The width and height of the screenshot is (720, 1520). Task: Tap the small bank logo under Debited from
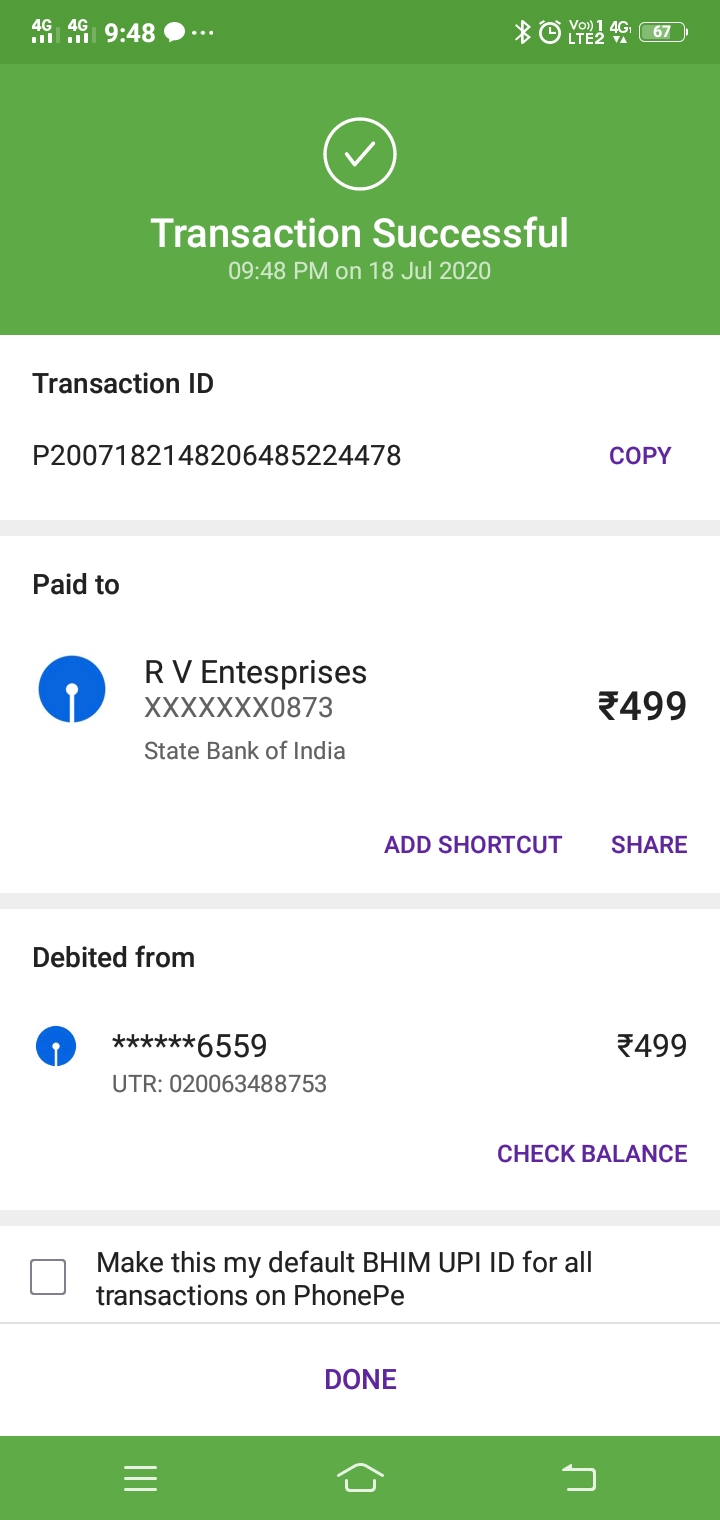pos(56,1046)
